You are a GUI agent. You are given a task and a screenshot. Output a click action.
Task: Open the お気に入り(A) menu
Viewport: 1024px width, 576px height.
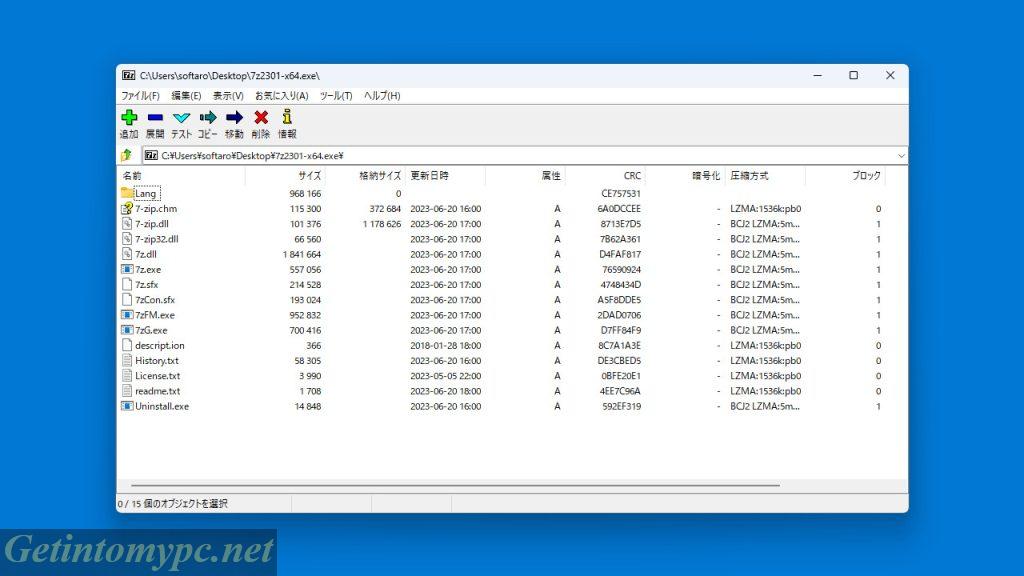point(281,95)
